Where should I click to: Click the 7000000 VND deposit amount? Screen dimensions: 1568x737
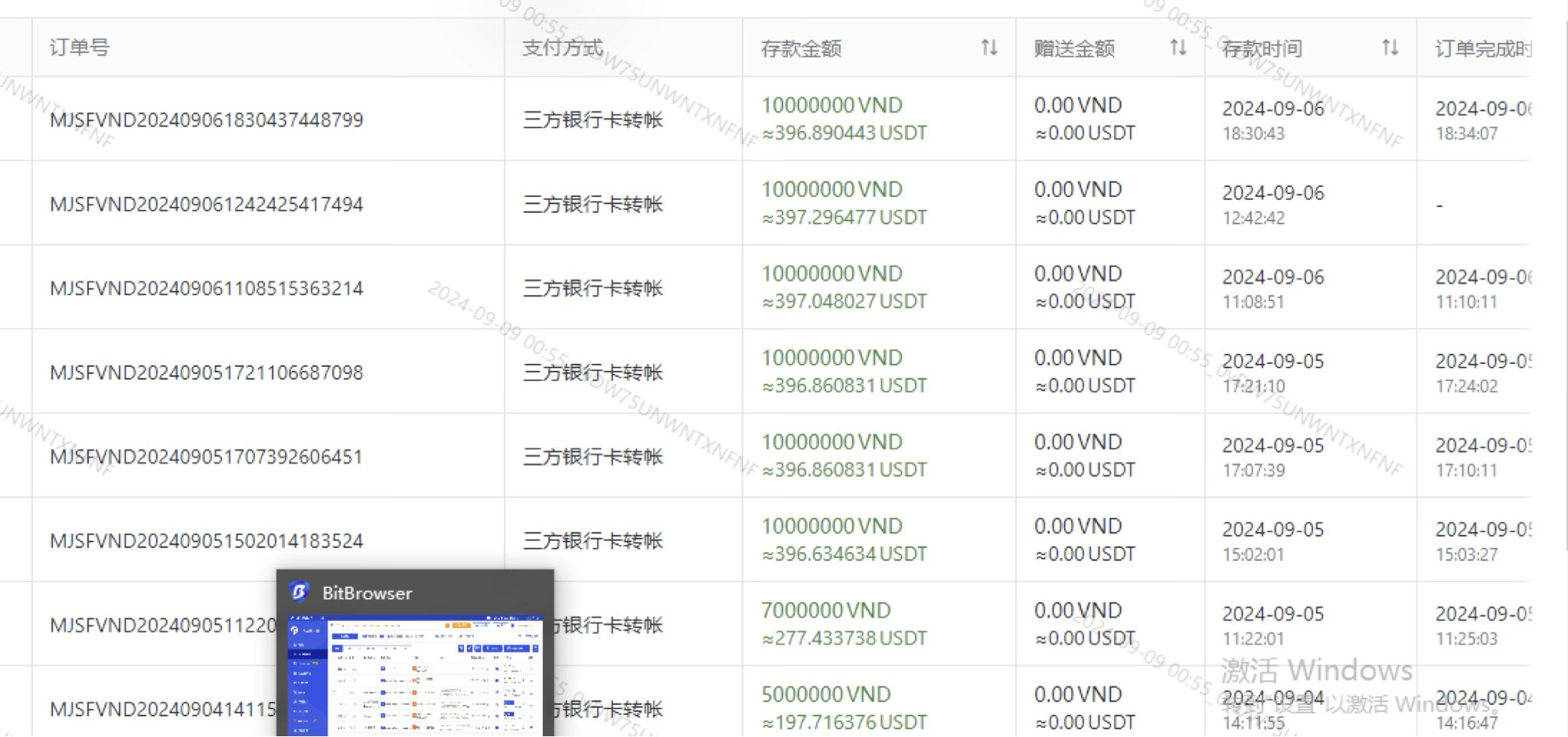click(x=825, y=611)
